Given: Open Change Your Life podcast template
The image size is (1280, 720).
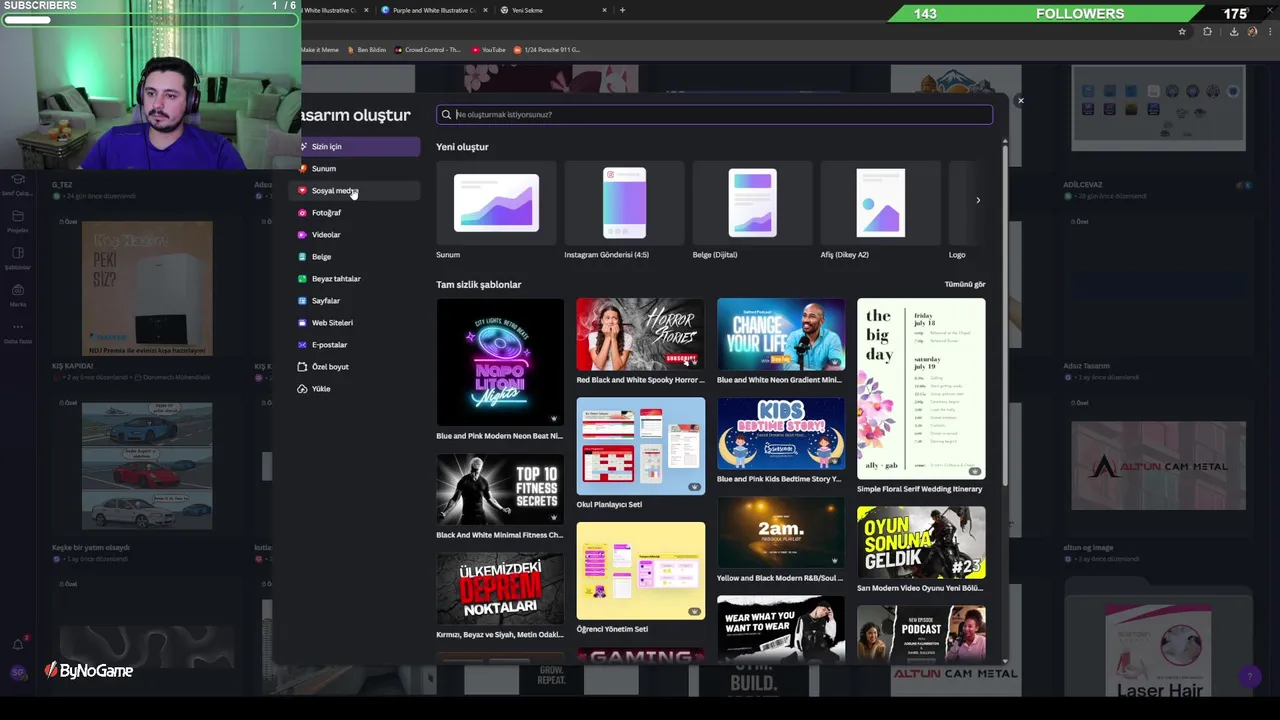Looking at the screenshot, I should pos(781,334).
